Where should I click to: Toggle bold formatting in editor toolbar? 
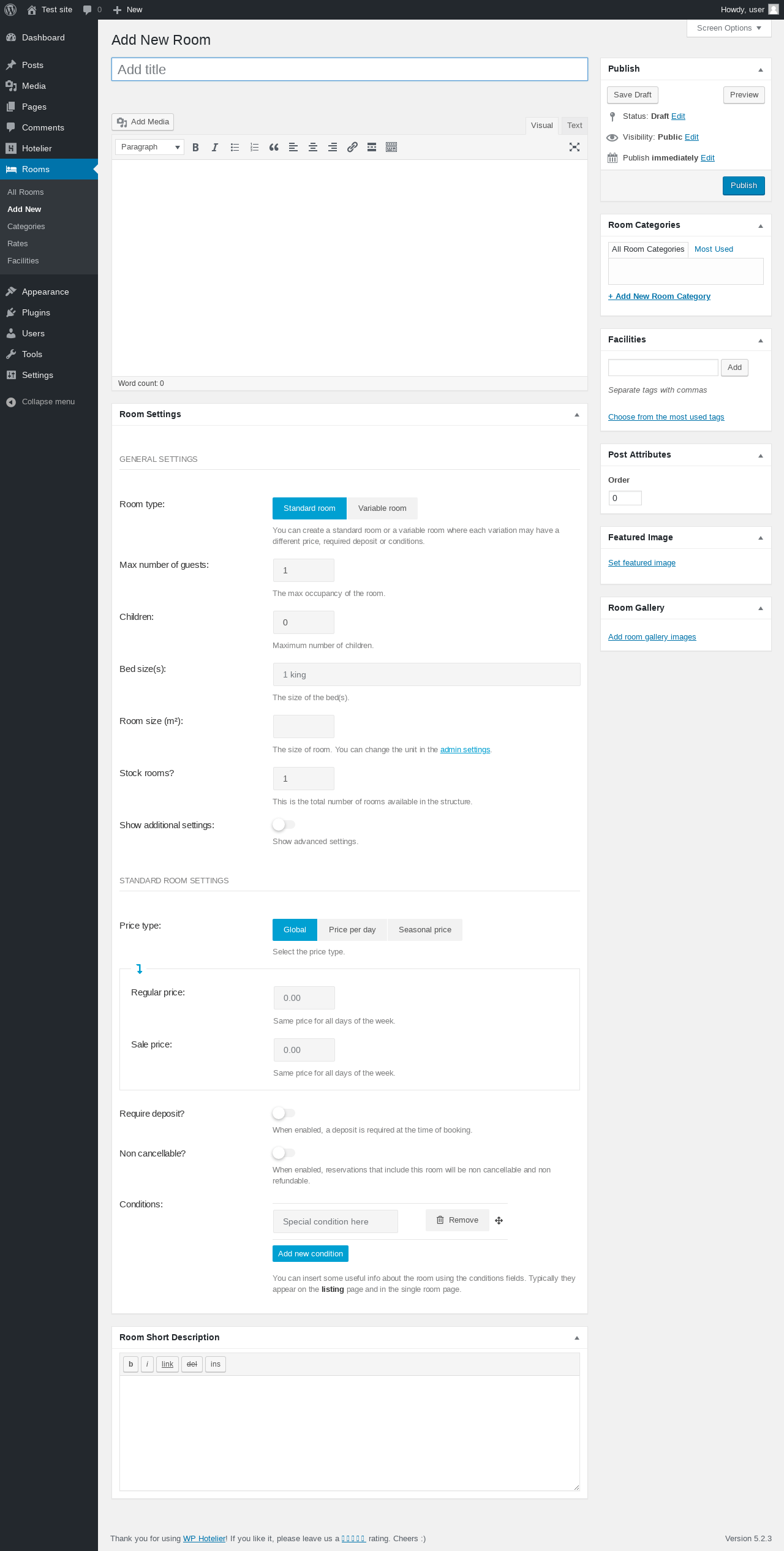(195, 147)
